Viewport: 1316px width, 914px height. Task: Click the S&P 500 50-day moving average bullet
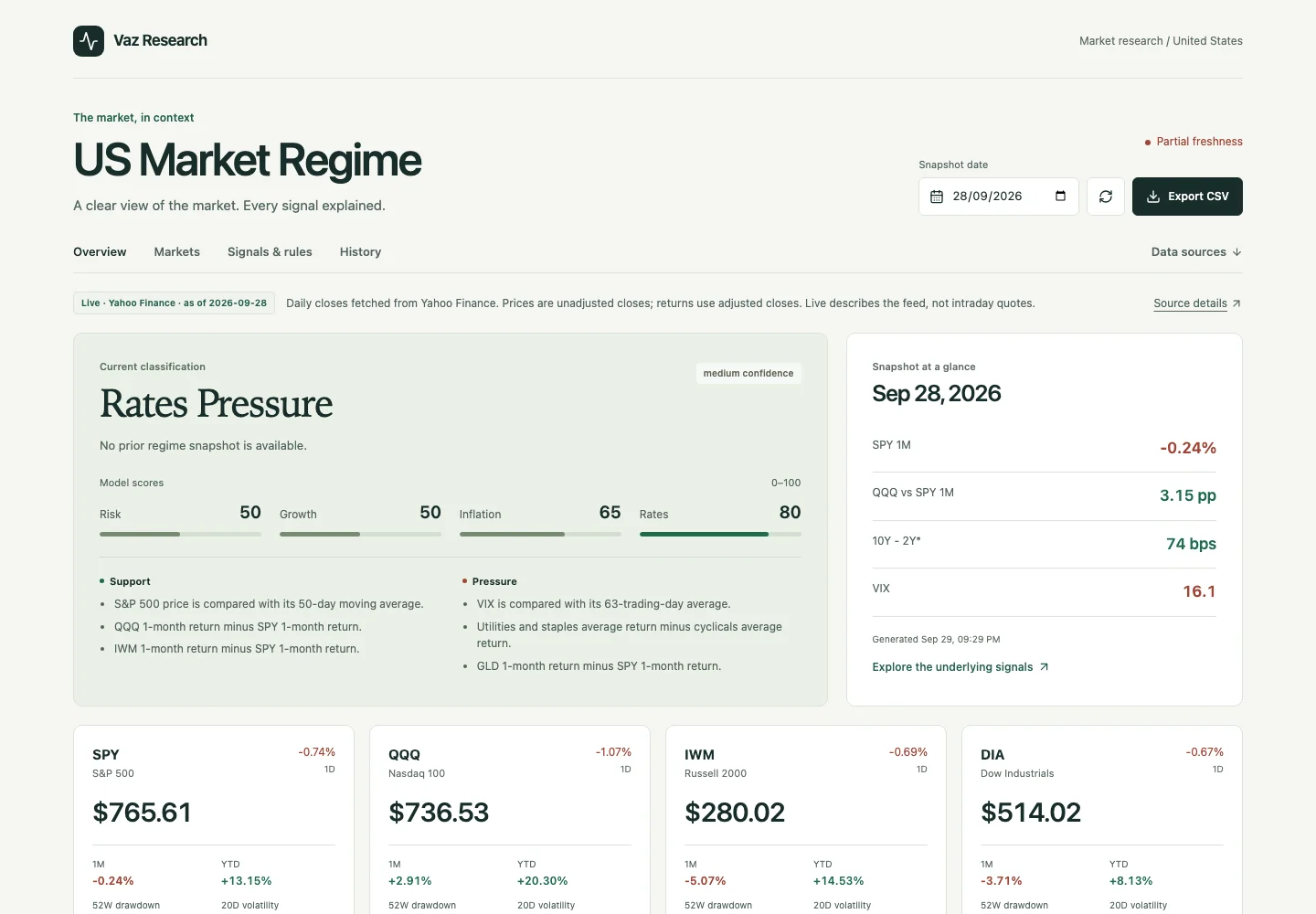click(269, 604)
